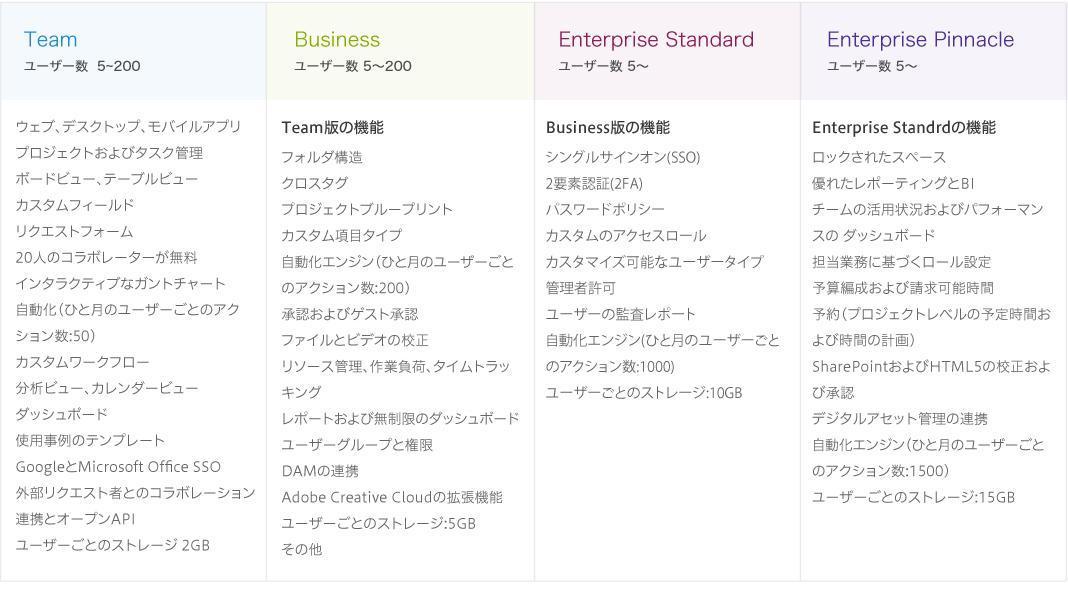Select the ダッシュボード item under Team
The width and height of the screenshot is (1068, 590).
(61, 414)
